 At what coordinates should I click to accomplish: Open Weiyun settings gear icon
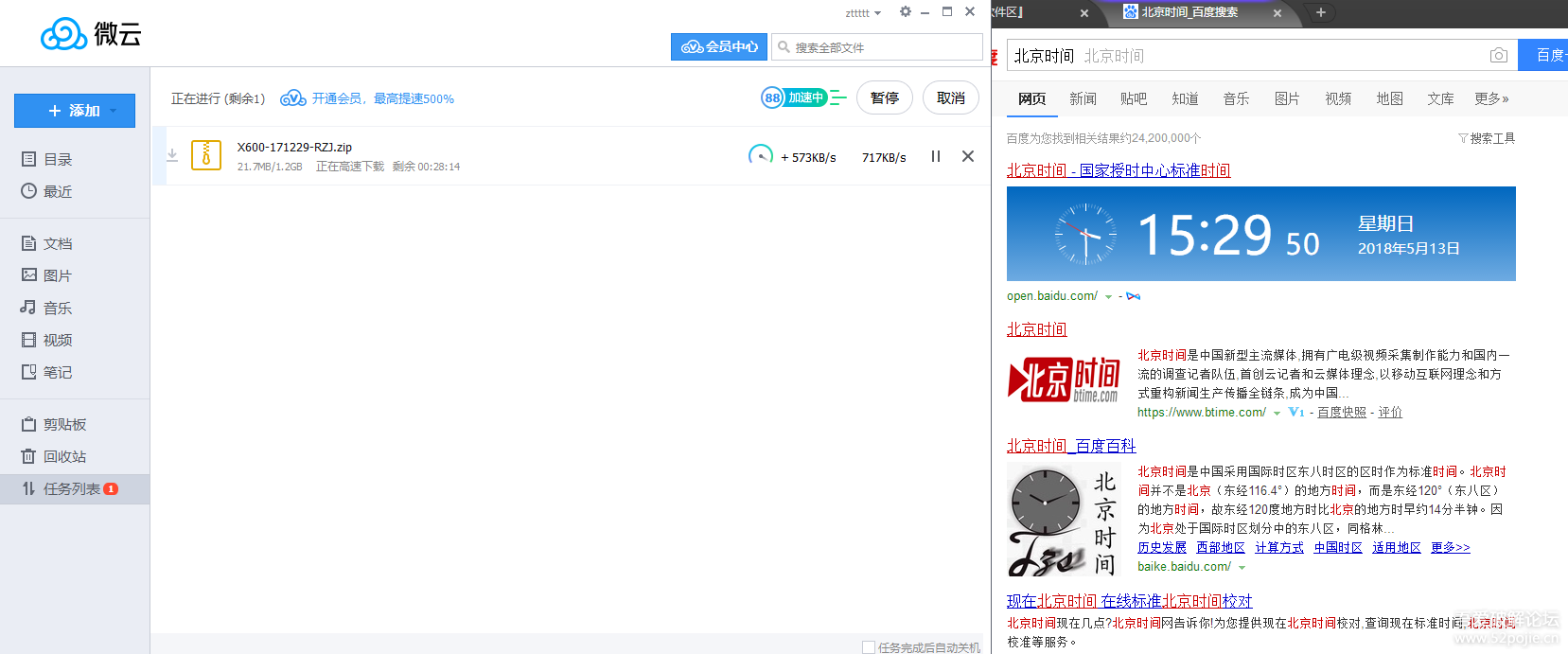click(x=906, y=12)
